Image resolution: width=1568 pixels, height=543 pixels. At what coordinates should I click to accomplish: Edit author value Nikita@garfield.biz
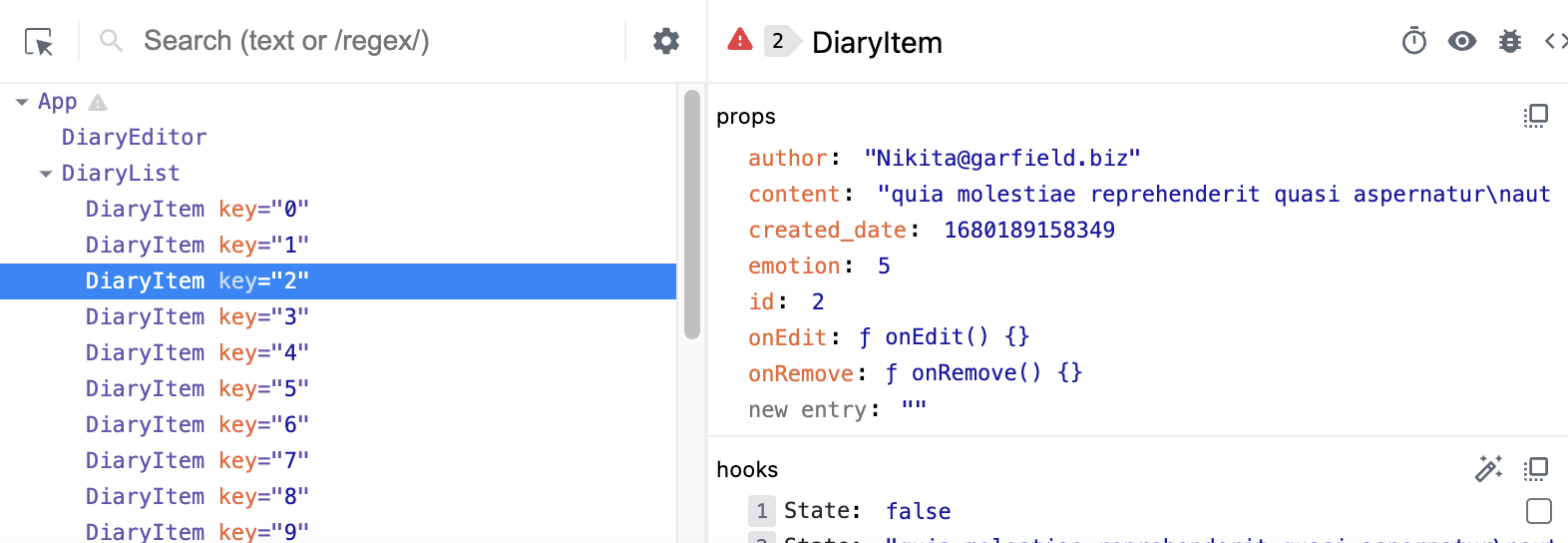[x=1002, y=158]
